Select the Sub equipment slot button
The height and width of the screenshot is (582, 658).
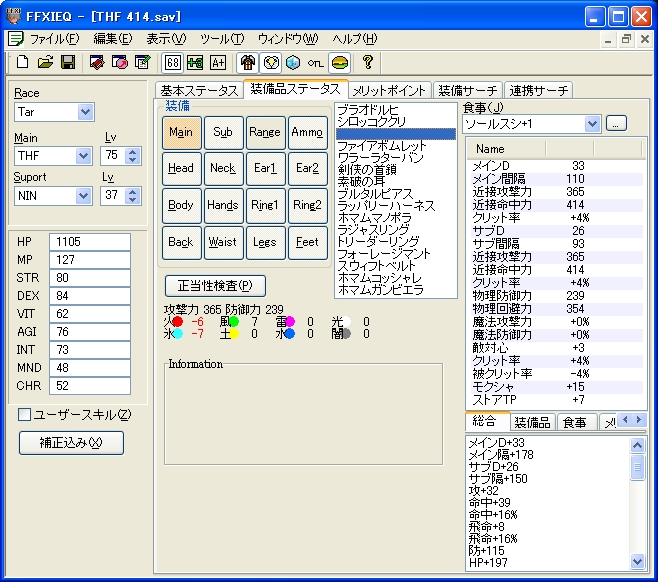point(223,133)
